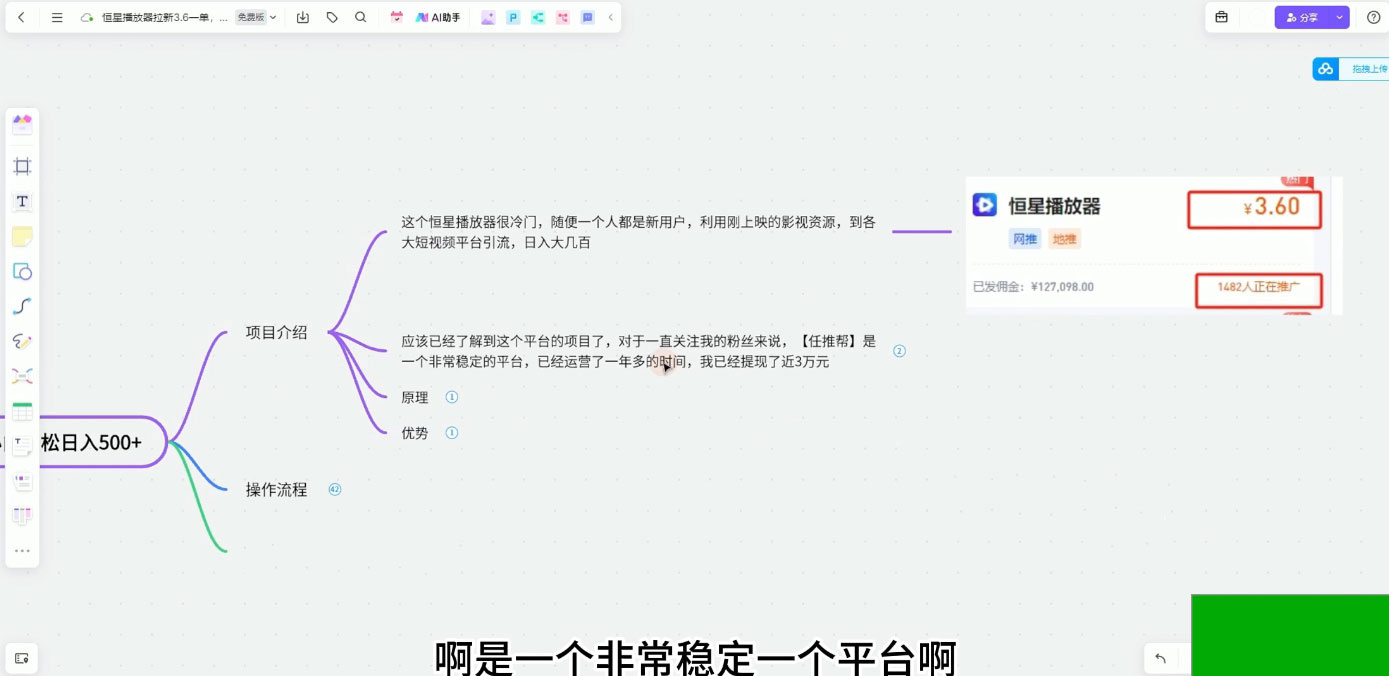Open the templates shapes library
This screenshot has width=1389, height=676.
pyautogui.click(x=22, y=124)
